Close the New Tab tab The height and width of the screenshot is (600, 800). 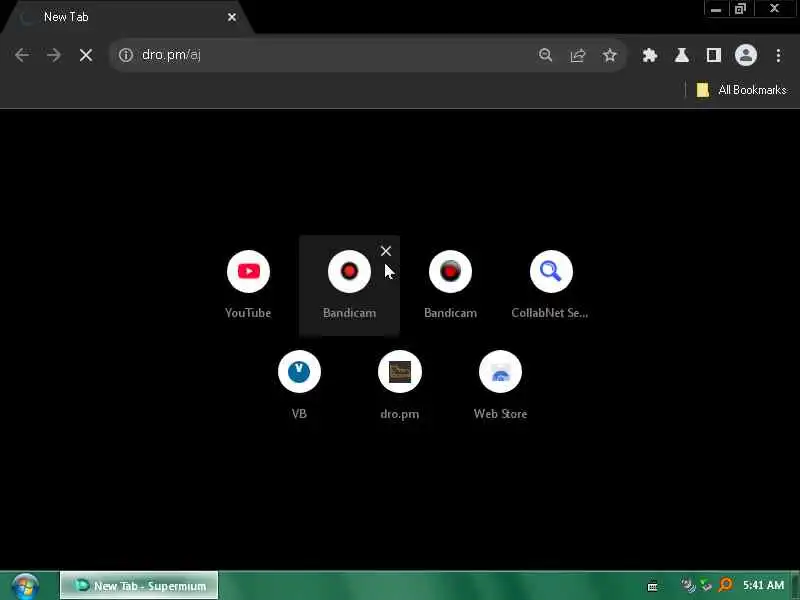[x=232, y=17]
